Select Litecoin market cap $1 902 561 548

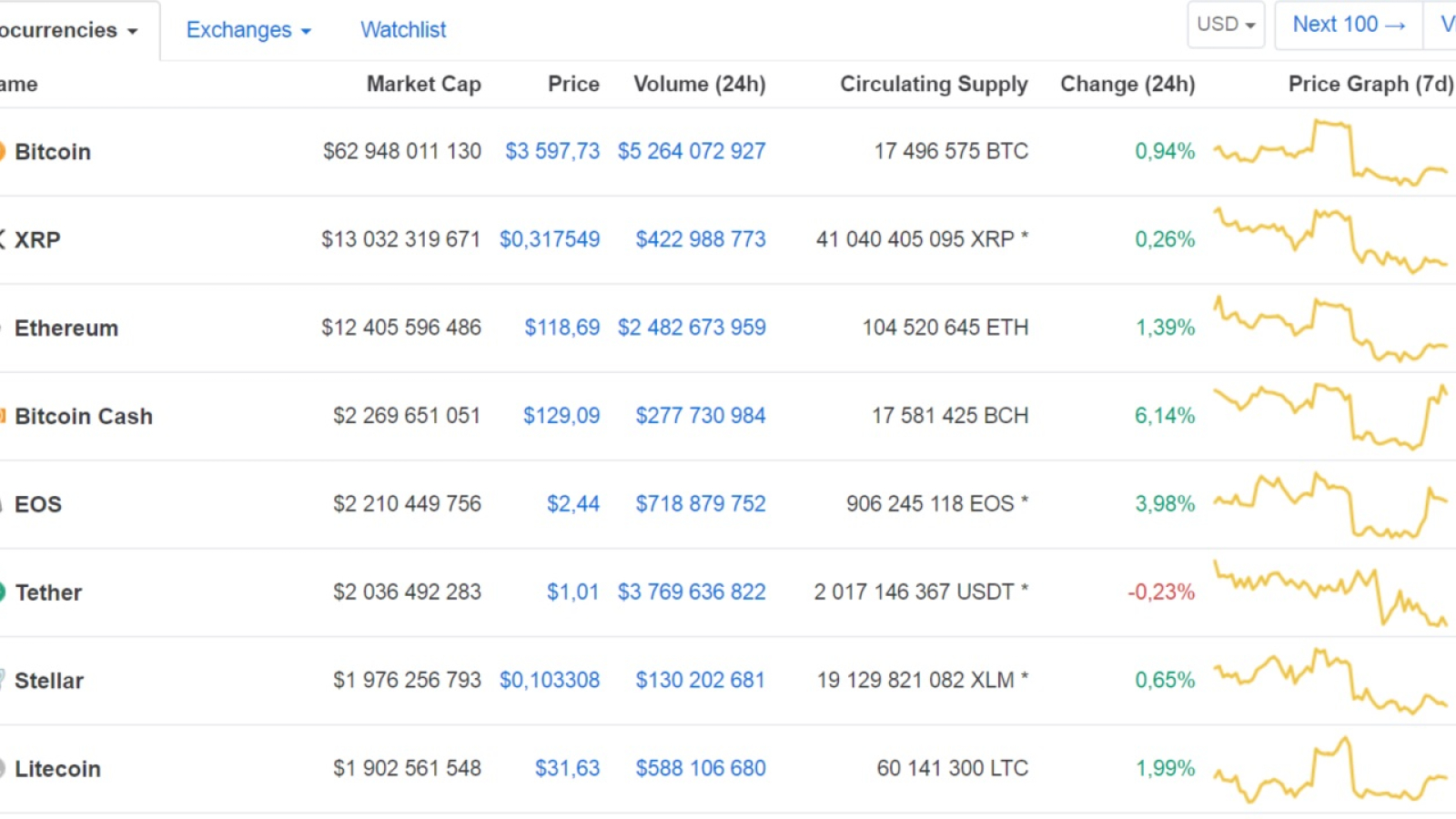(407, 769)
